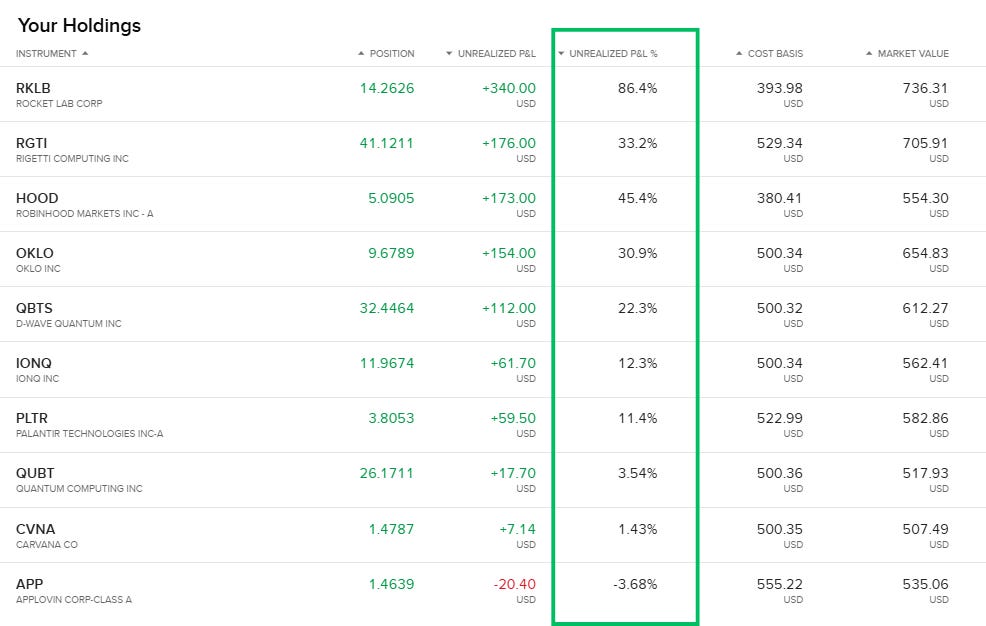The height and width of the screenshot is (626, 986).
Task: Sort by the POSITION column header
Action: [392, 53]
